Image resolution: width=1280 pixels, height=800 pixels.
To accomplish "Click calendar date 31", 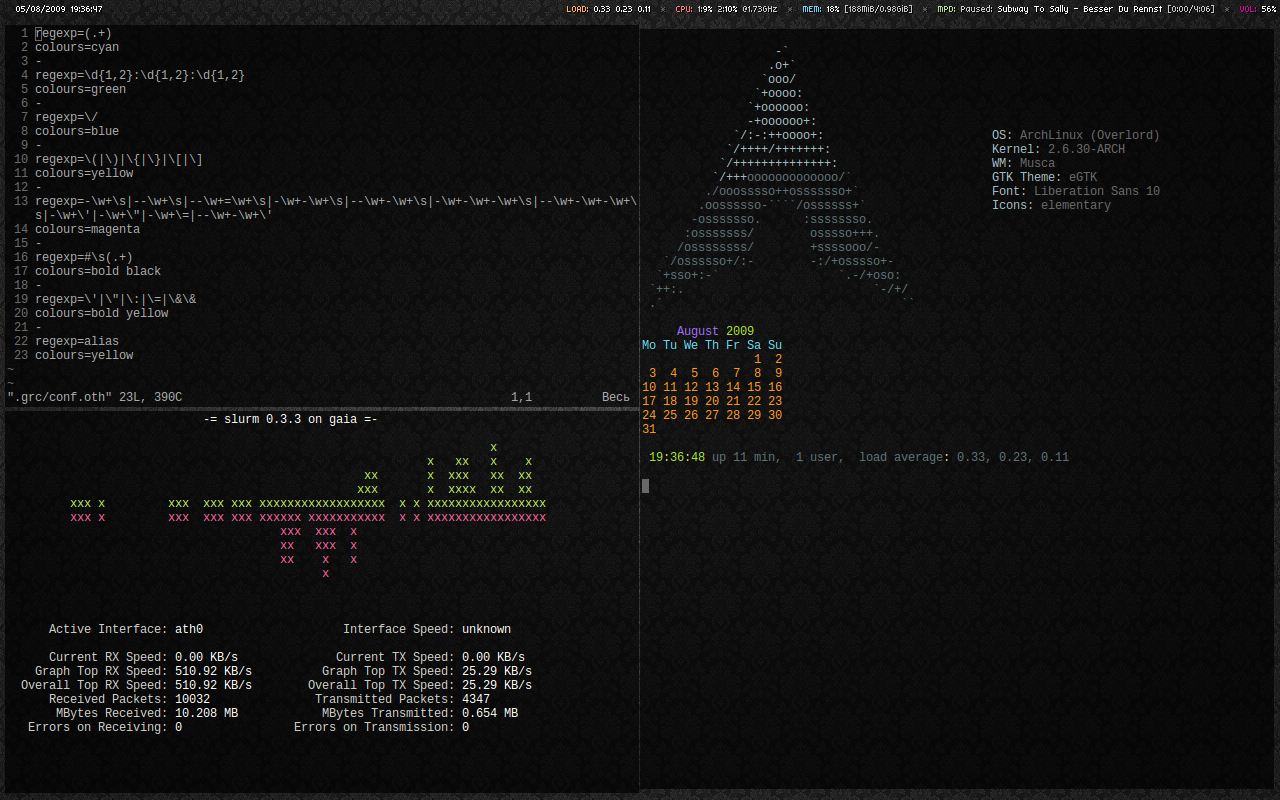I will click(649, 429).
